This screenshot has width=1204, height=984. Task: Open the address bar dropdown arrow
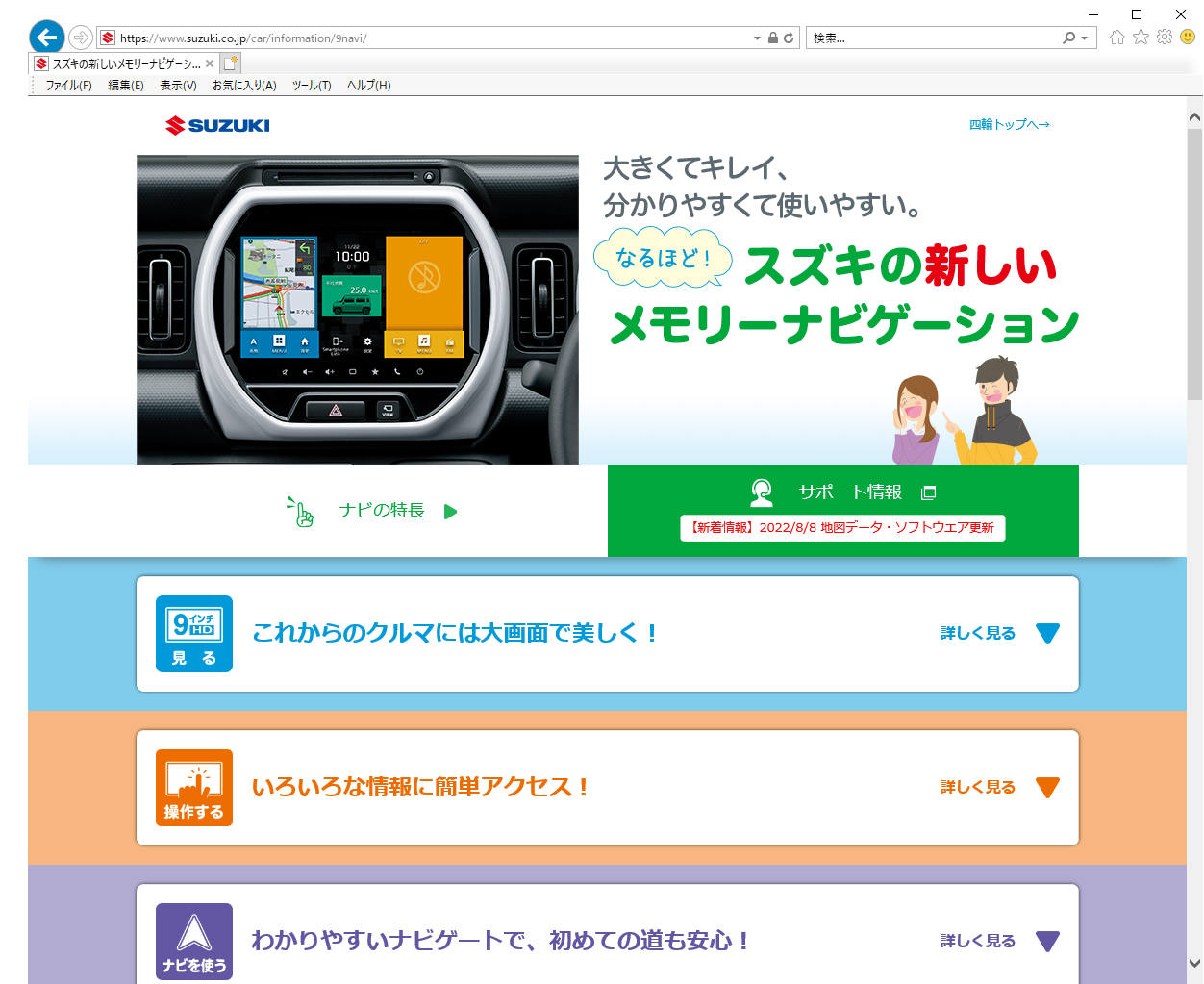coord(757,38)
